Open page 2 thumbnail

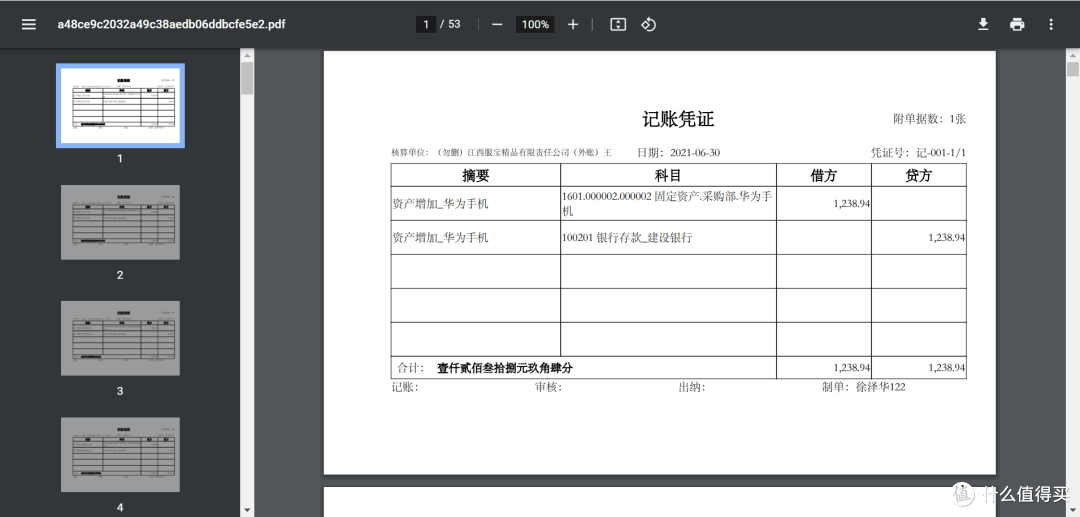[x=121, y=222]
